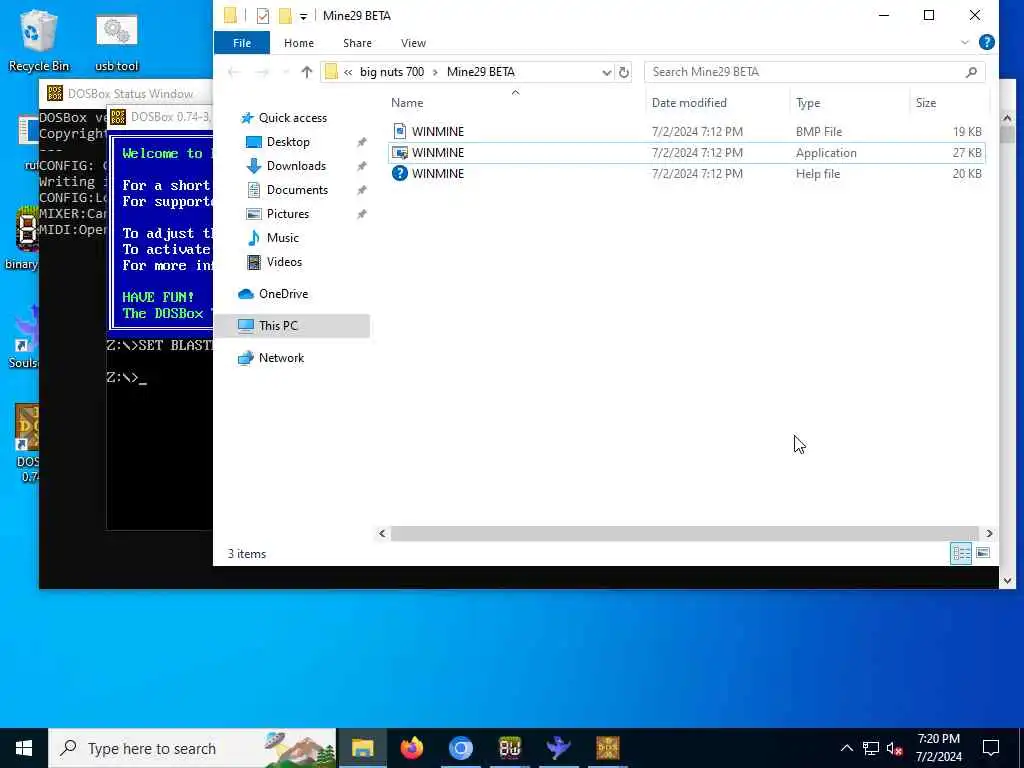This screenshot has height=768, width=1024.
Task: Show hidden system tray icons
Action: pyautogui.click(x=846, y=748)
